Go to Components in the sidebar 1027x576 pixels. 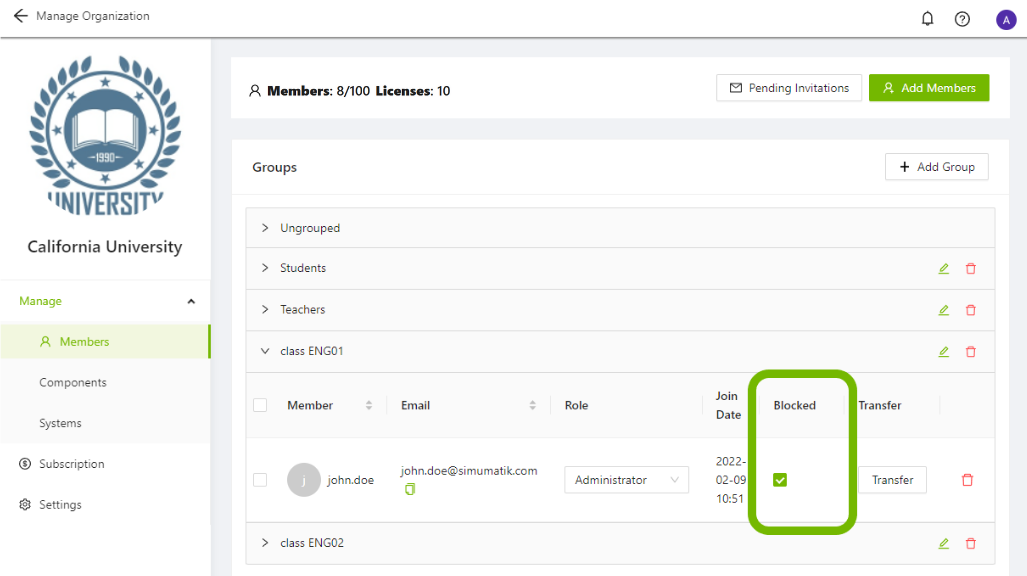[x=73, y=382]
